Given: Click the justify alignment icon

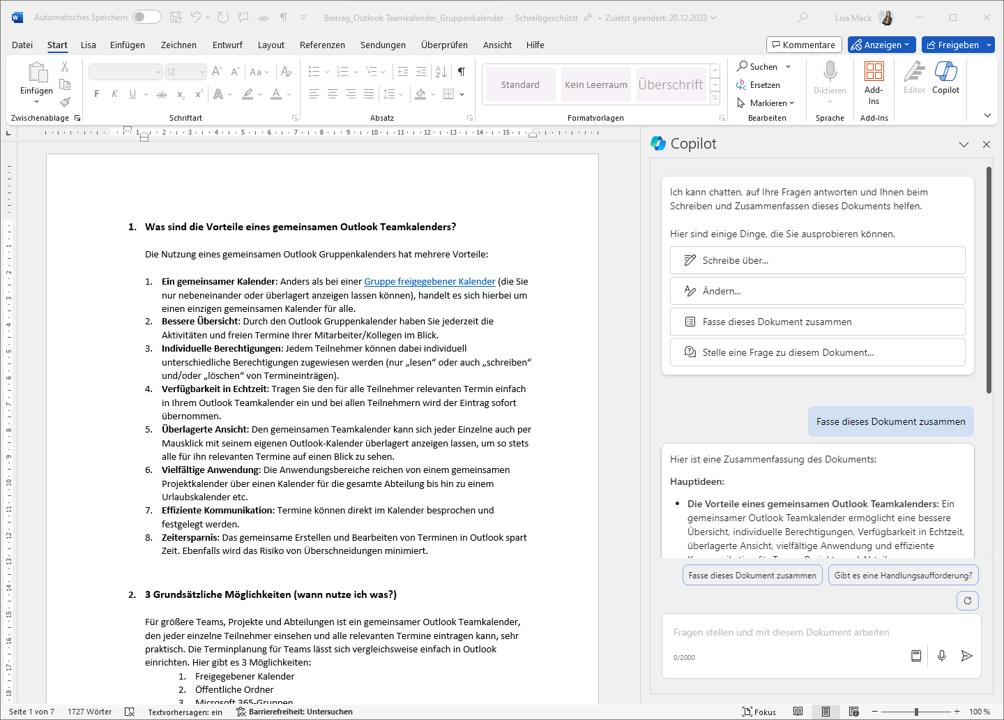Looking at the screenshot, I should pyautogui.click(x=369, y=94).
